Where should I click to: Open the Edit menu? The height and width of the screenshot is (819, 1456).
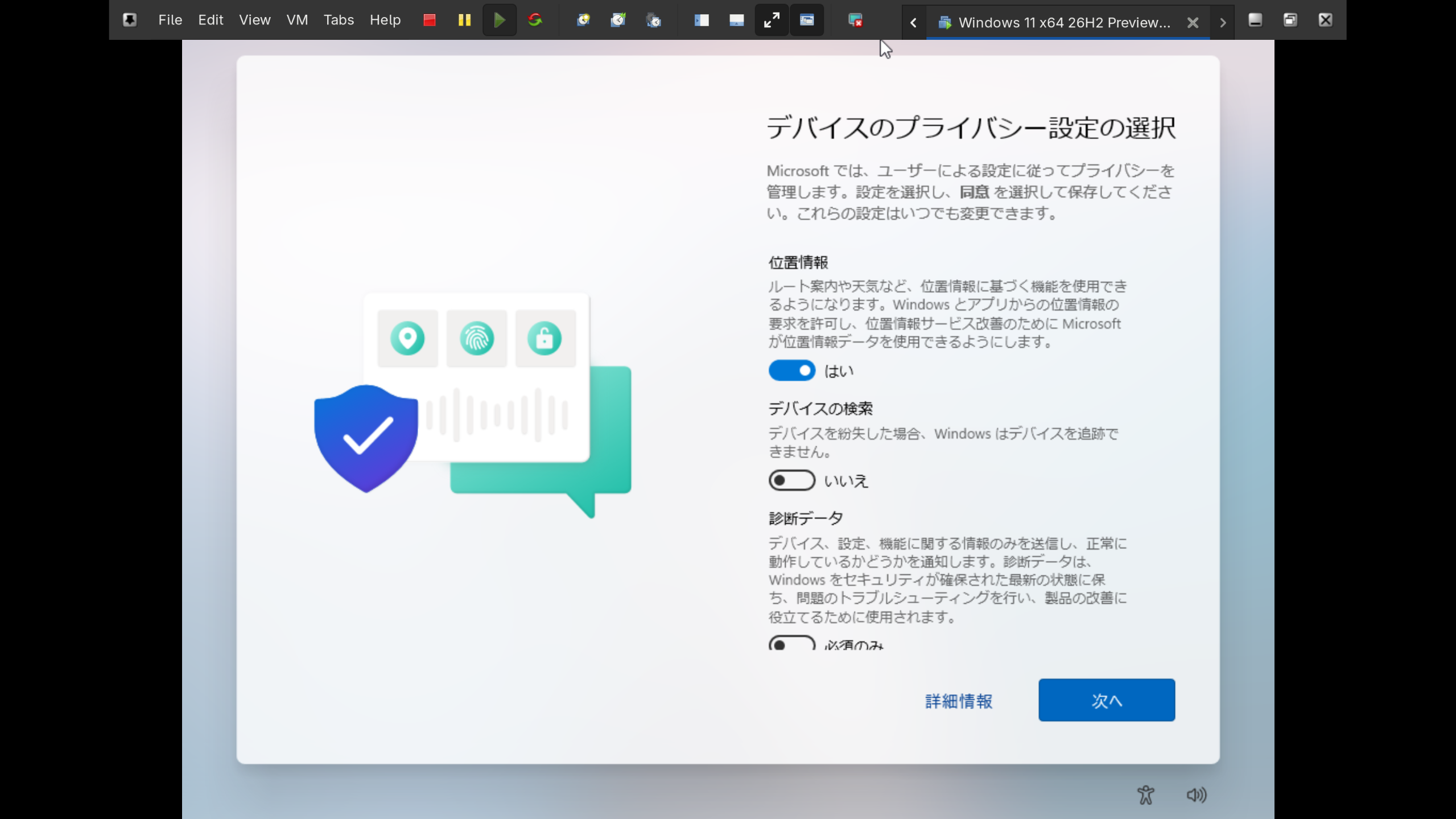211,20
